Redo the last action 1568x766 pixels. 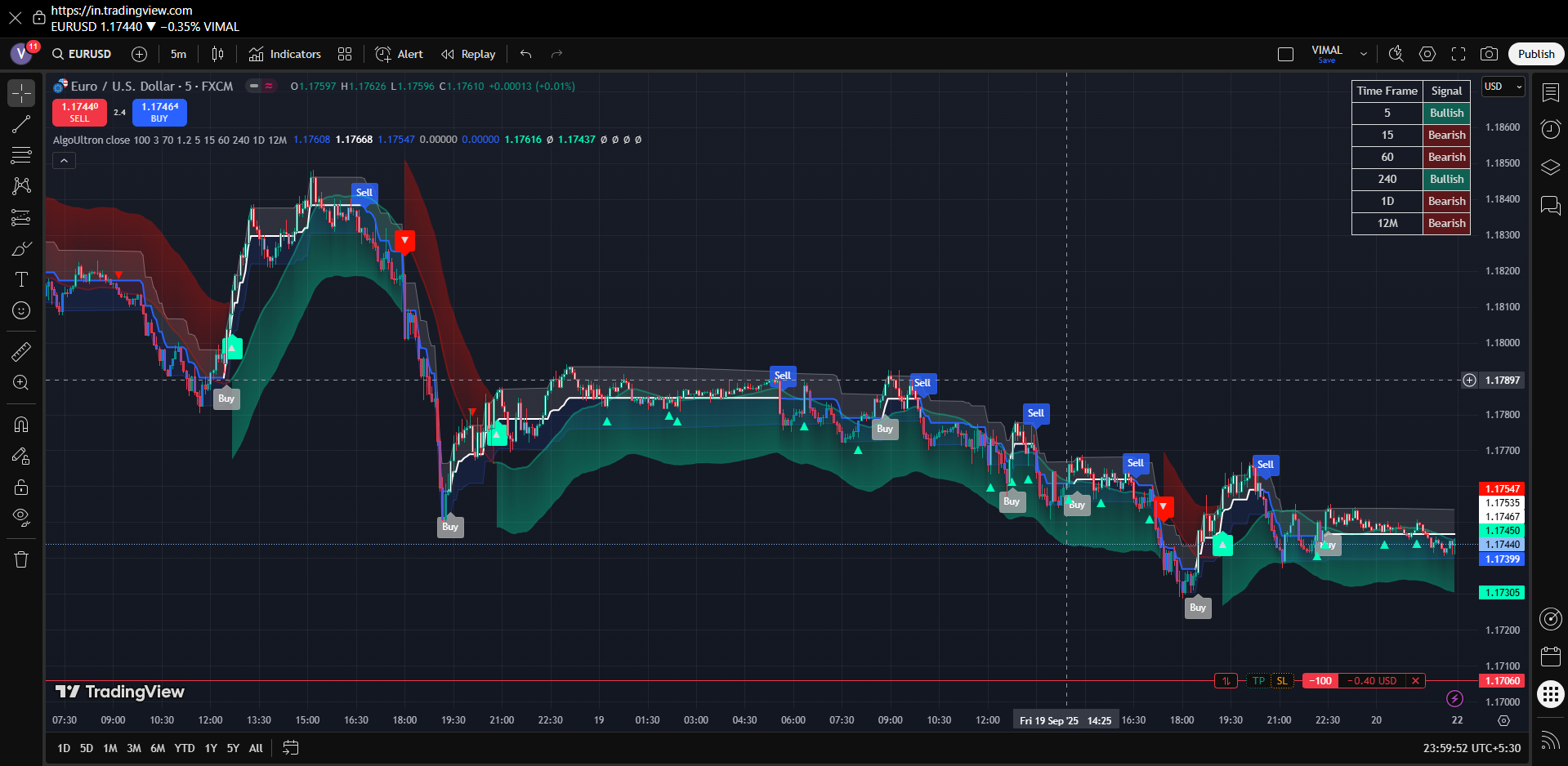tap(557, 54)
